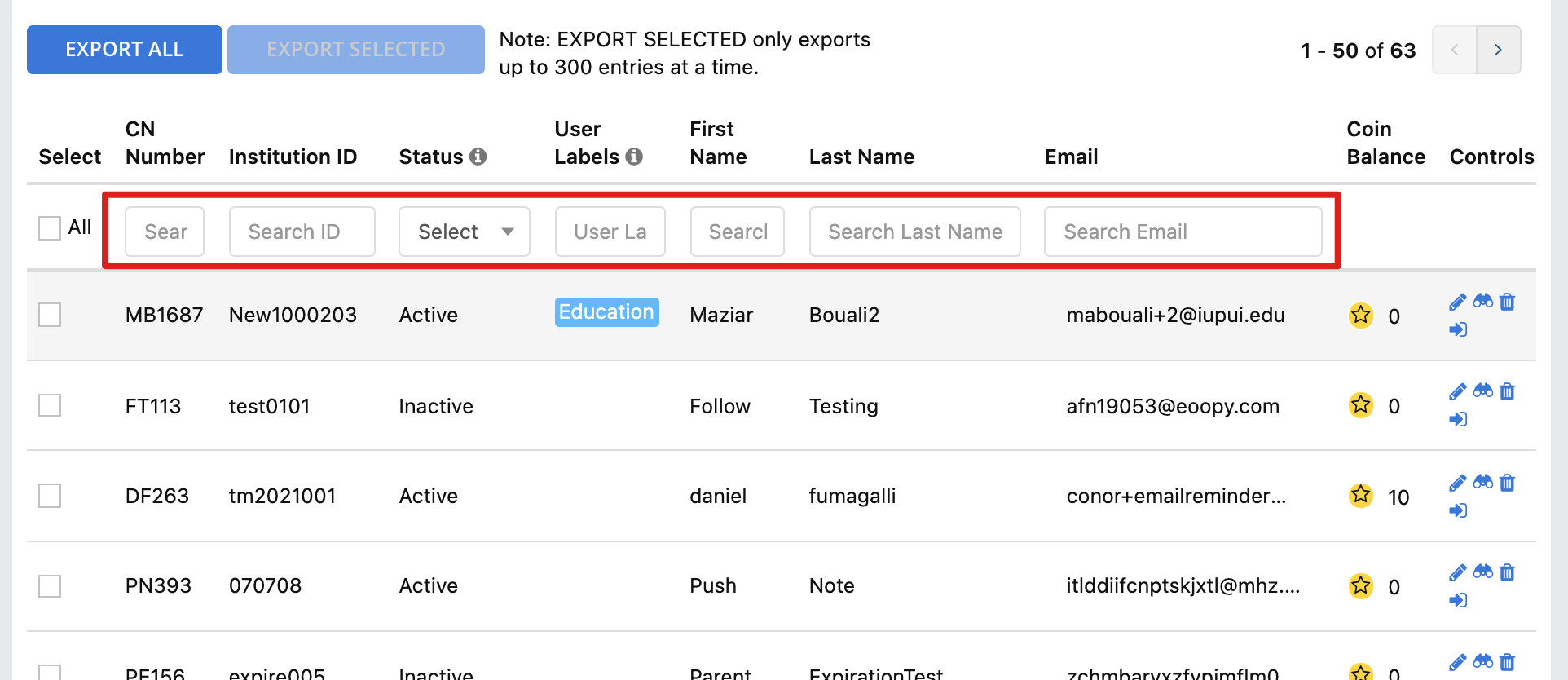Click email afn19053@eoopy.com

coord(1173,406)
